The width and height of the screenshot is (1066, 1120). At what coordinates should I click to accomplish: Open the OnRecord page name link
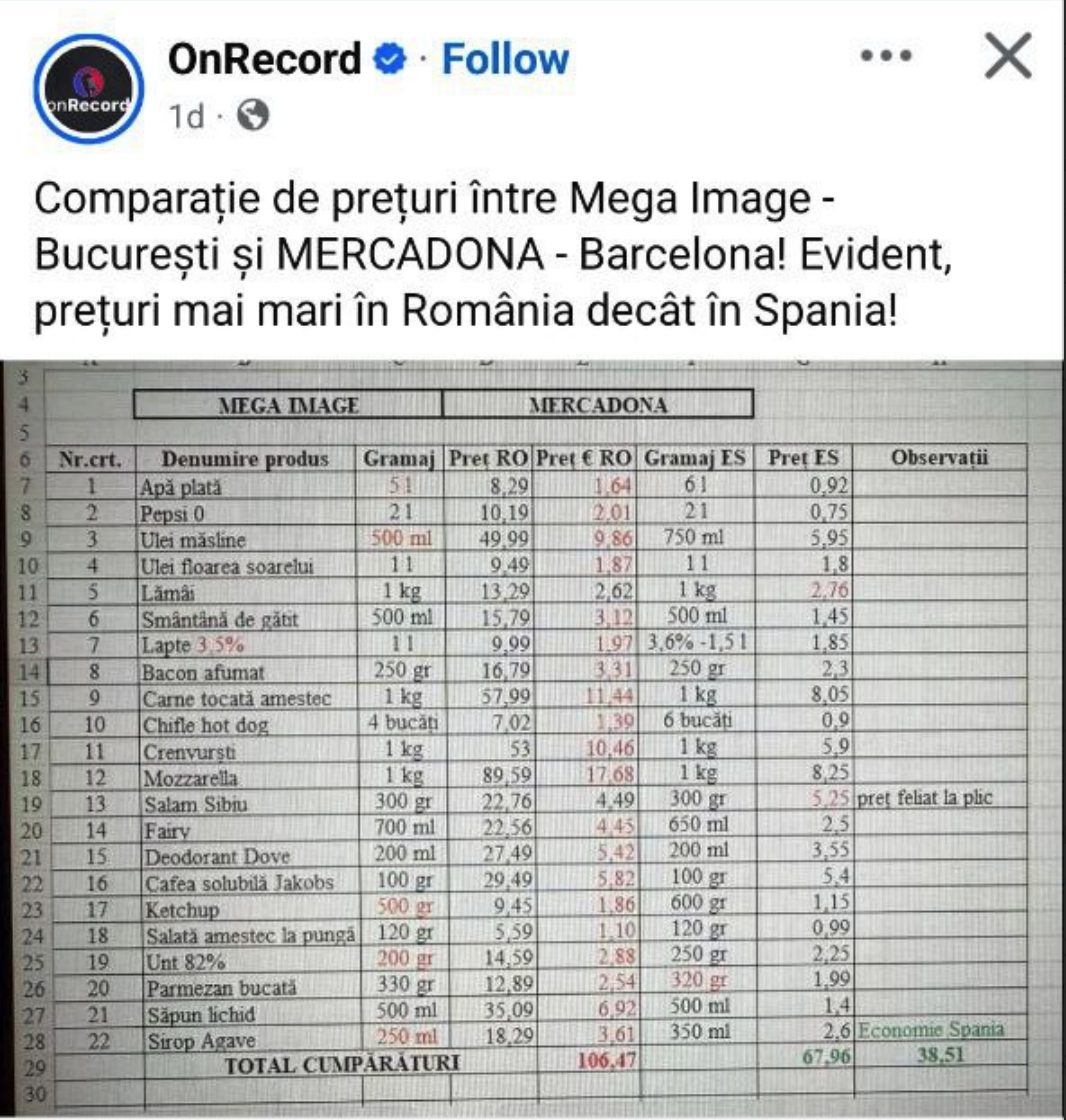(264, 59)
